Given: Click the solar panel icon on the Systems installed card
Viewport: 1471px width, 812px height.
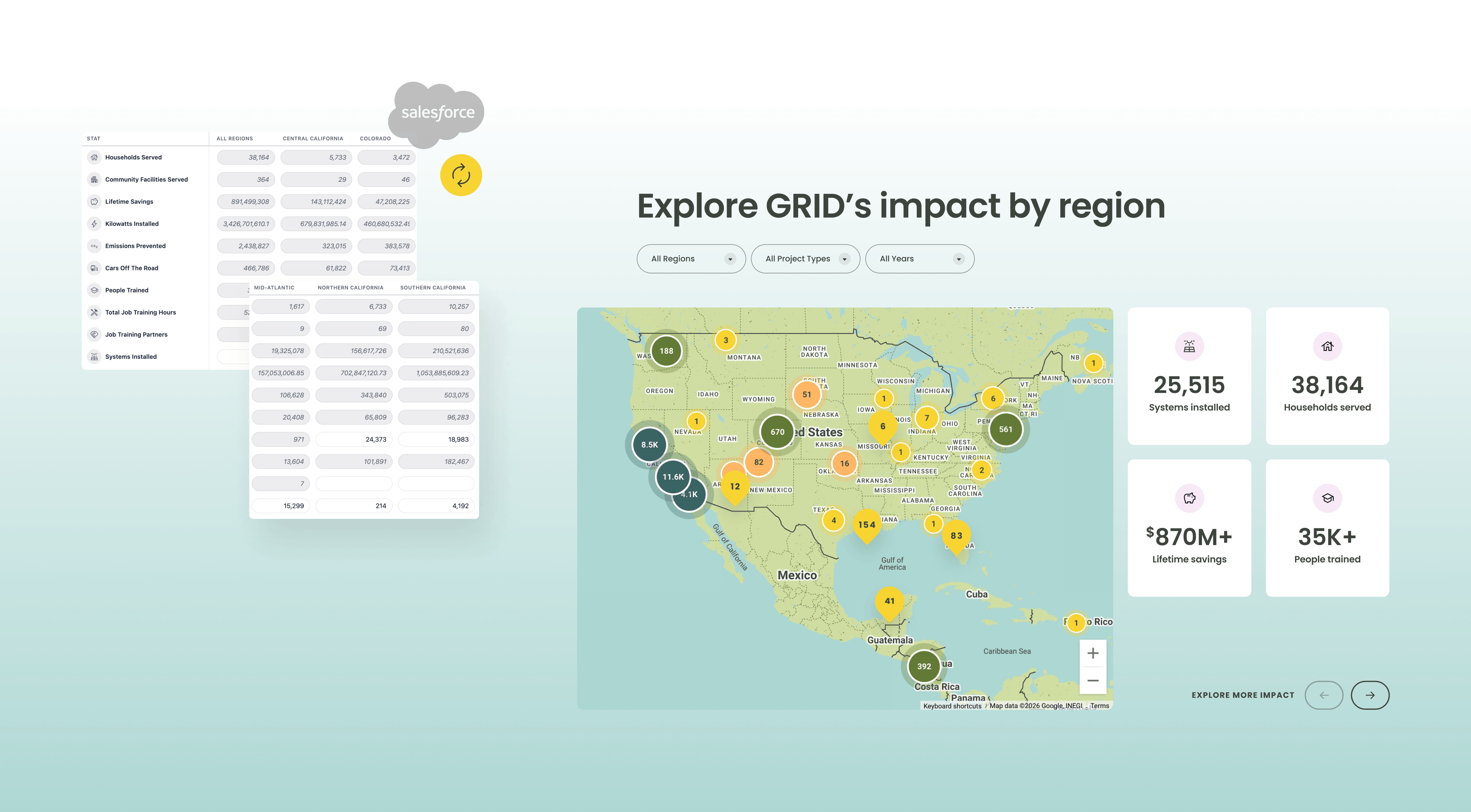Looking at the screenshot, I should point(1189,346).
